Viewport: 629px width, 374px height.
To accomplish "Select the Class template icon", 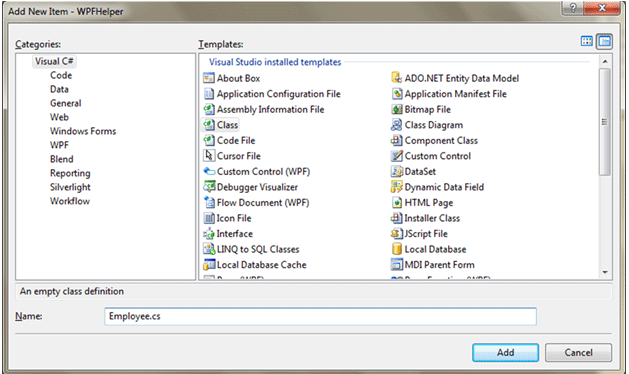I will (x=209, y=125).
